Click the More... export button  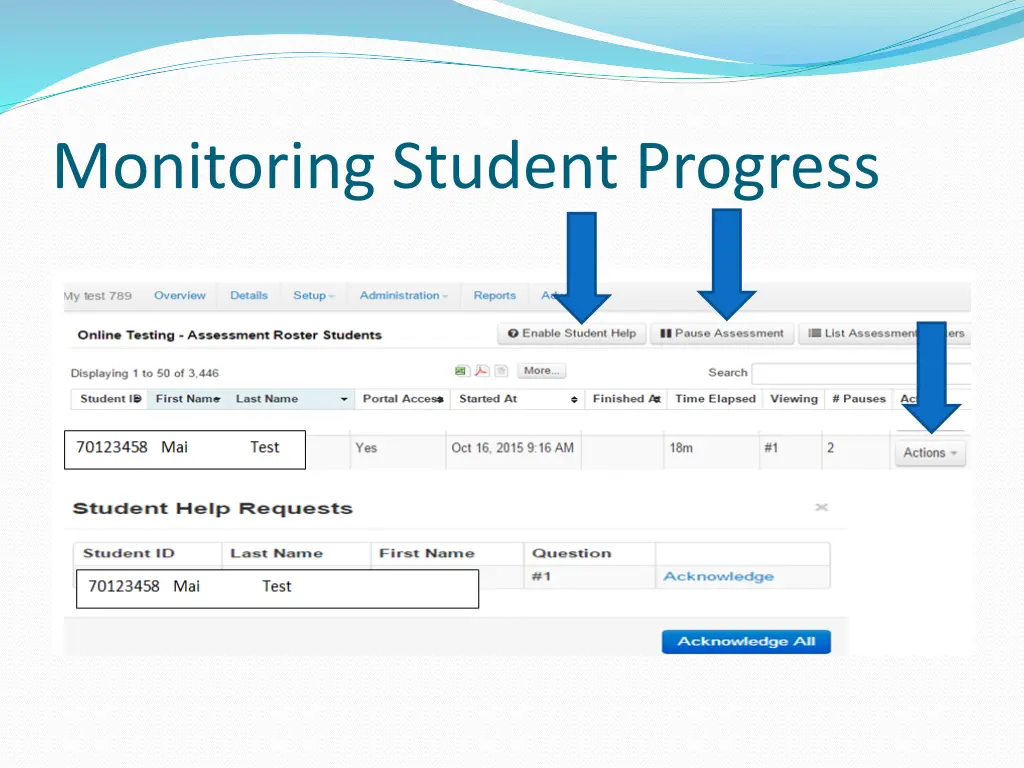point(541,371)
